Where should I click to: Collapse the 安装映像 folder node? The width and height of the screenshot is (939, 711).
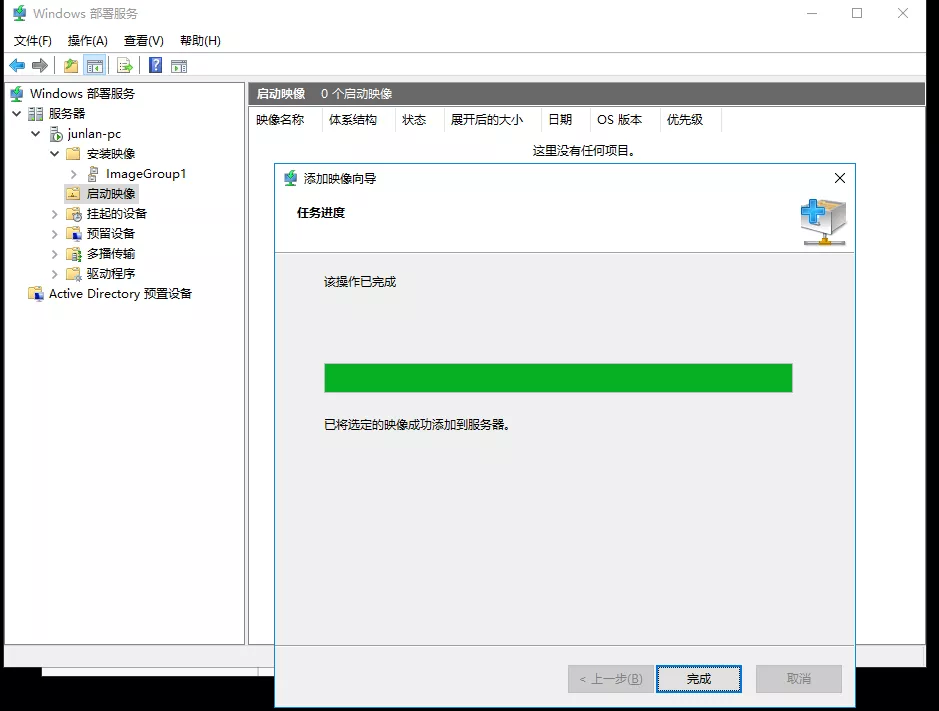55,154
